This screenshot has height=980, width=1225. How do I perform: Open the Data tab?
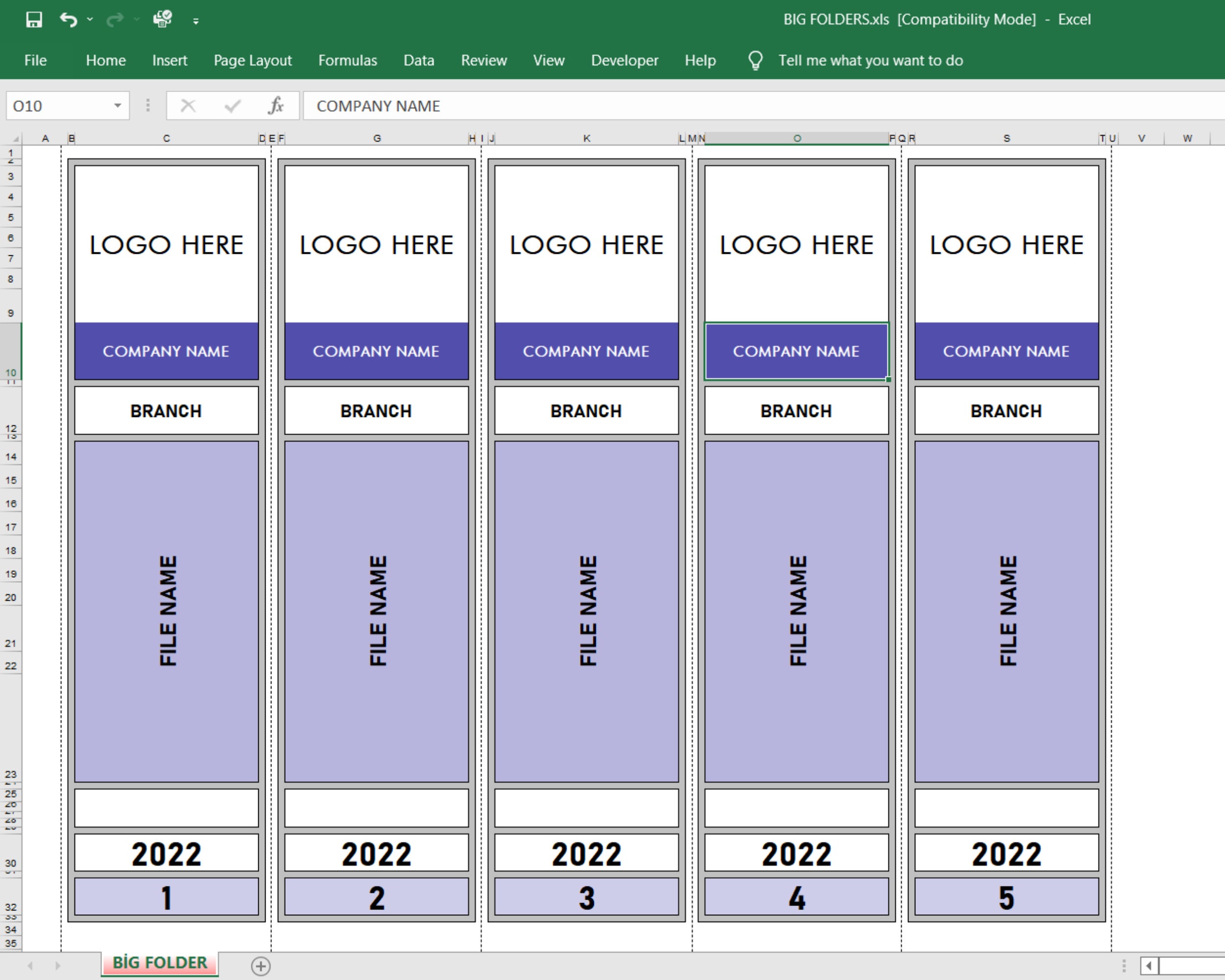coord(419,60)
